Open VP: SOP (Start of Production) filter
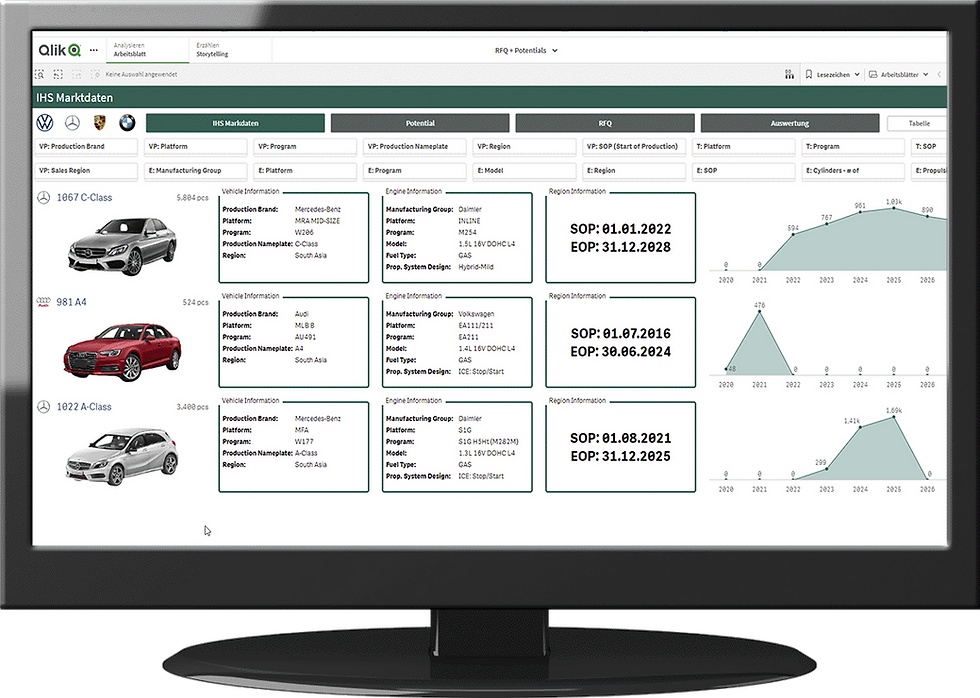The height and width of the screenshot is (698, 980). (634, 146)
